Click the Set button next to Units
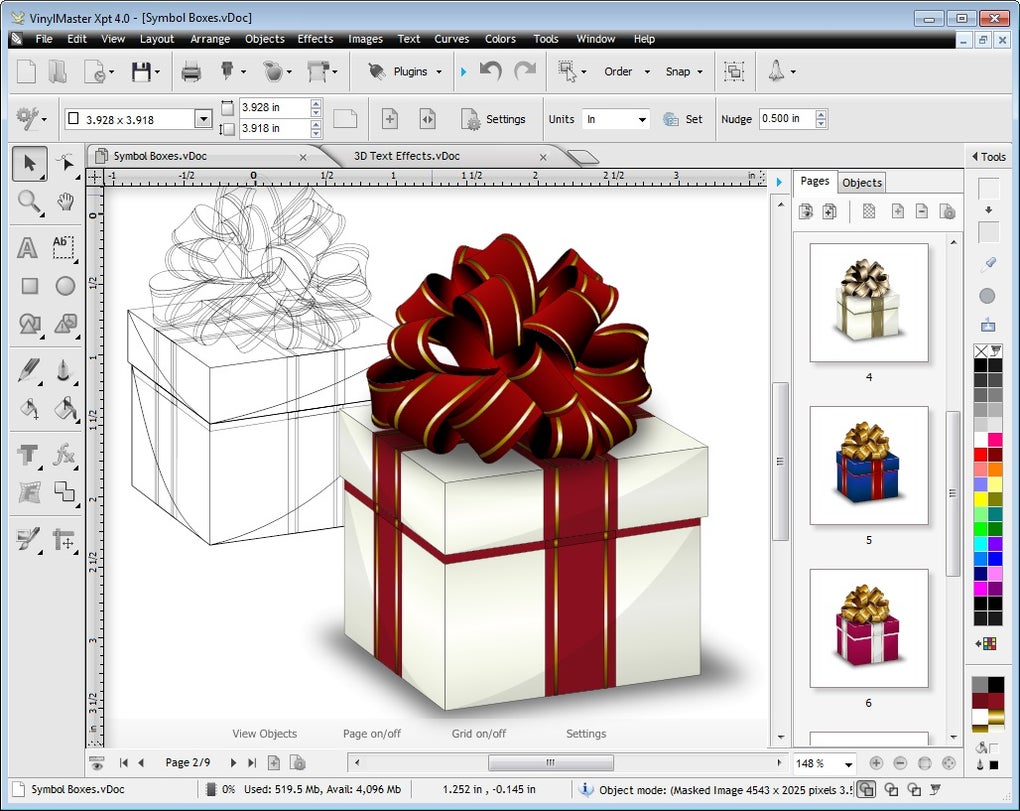The width and height of the screenshot is (1020, 811). coord(683,119)
